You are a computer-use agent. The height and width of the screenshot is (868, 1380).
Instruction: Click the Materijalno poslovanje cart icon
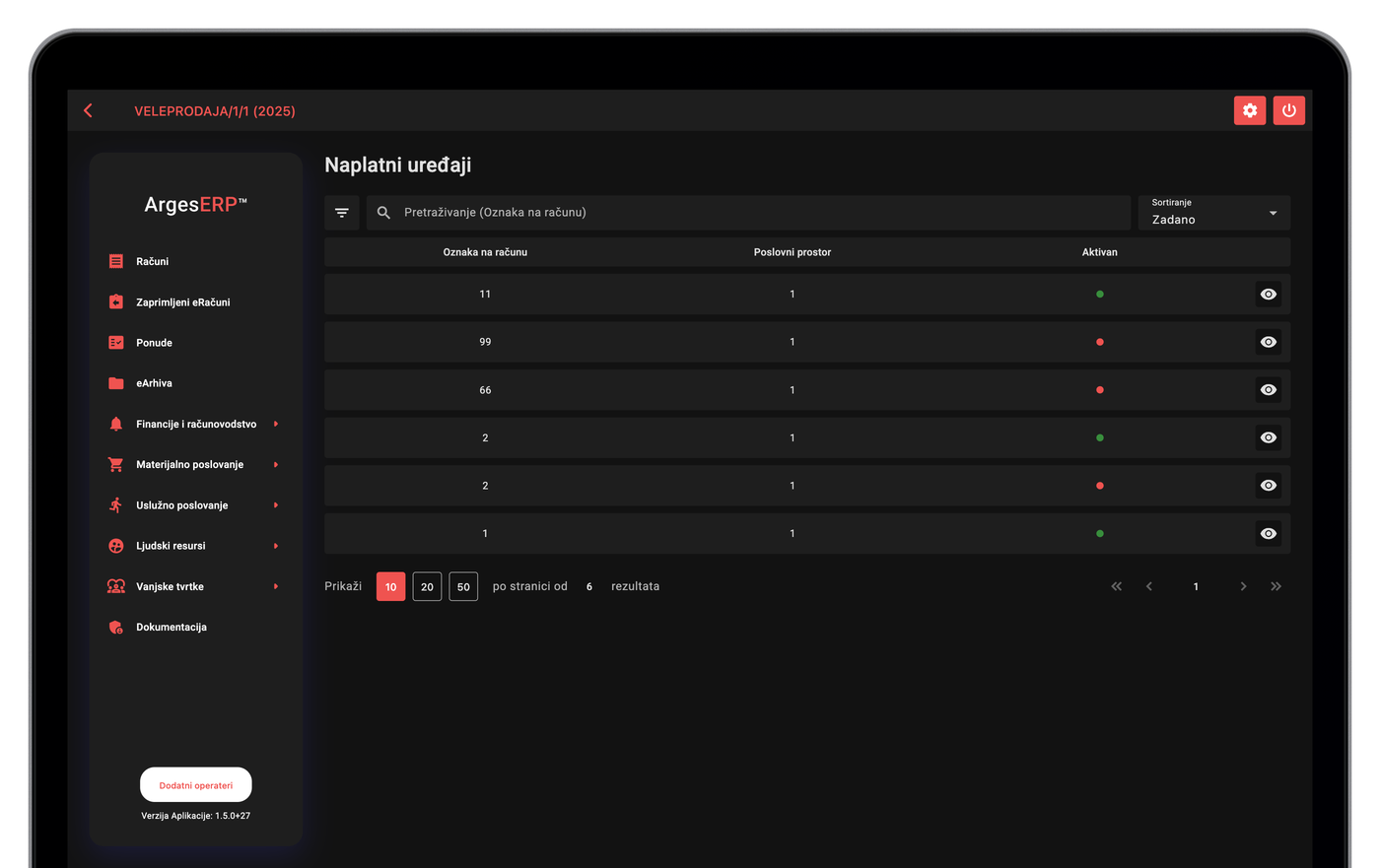(116, 464)
